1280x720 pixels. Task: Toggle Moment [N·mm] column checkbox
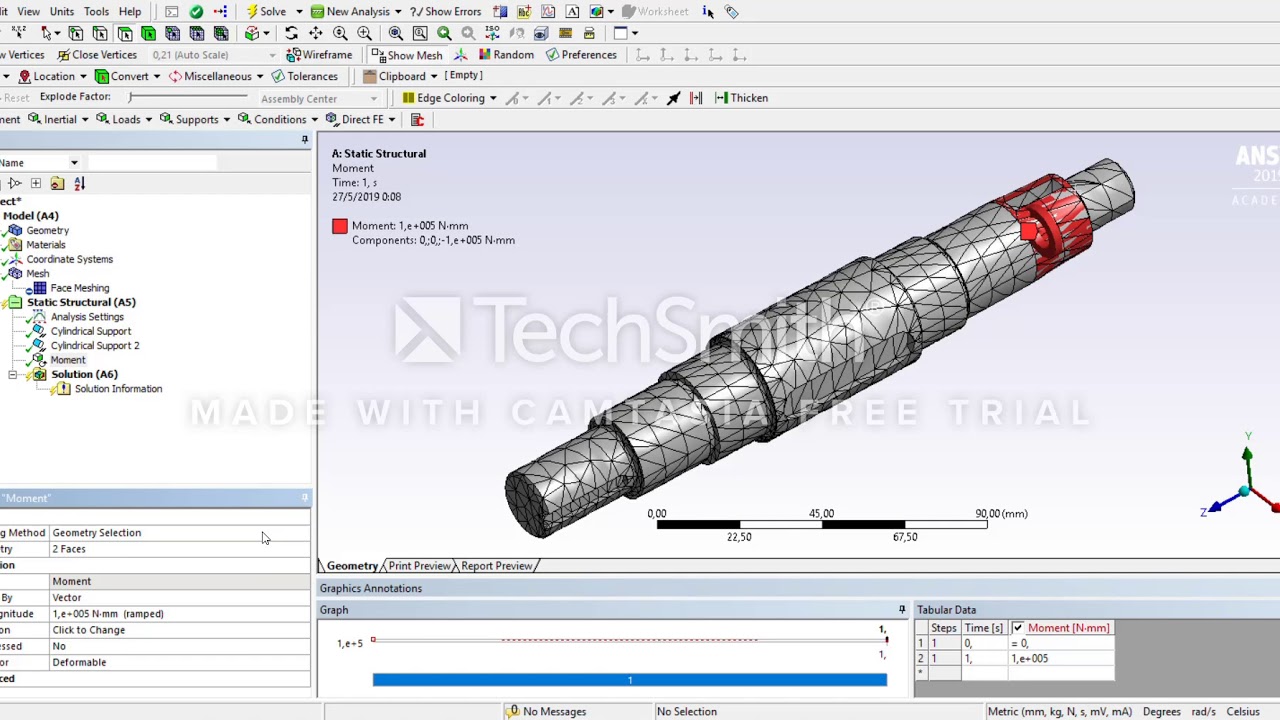(1018, 628)
